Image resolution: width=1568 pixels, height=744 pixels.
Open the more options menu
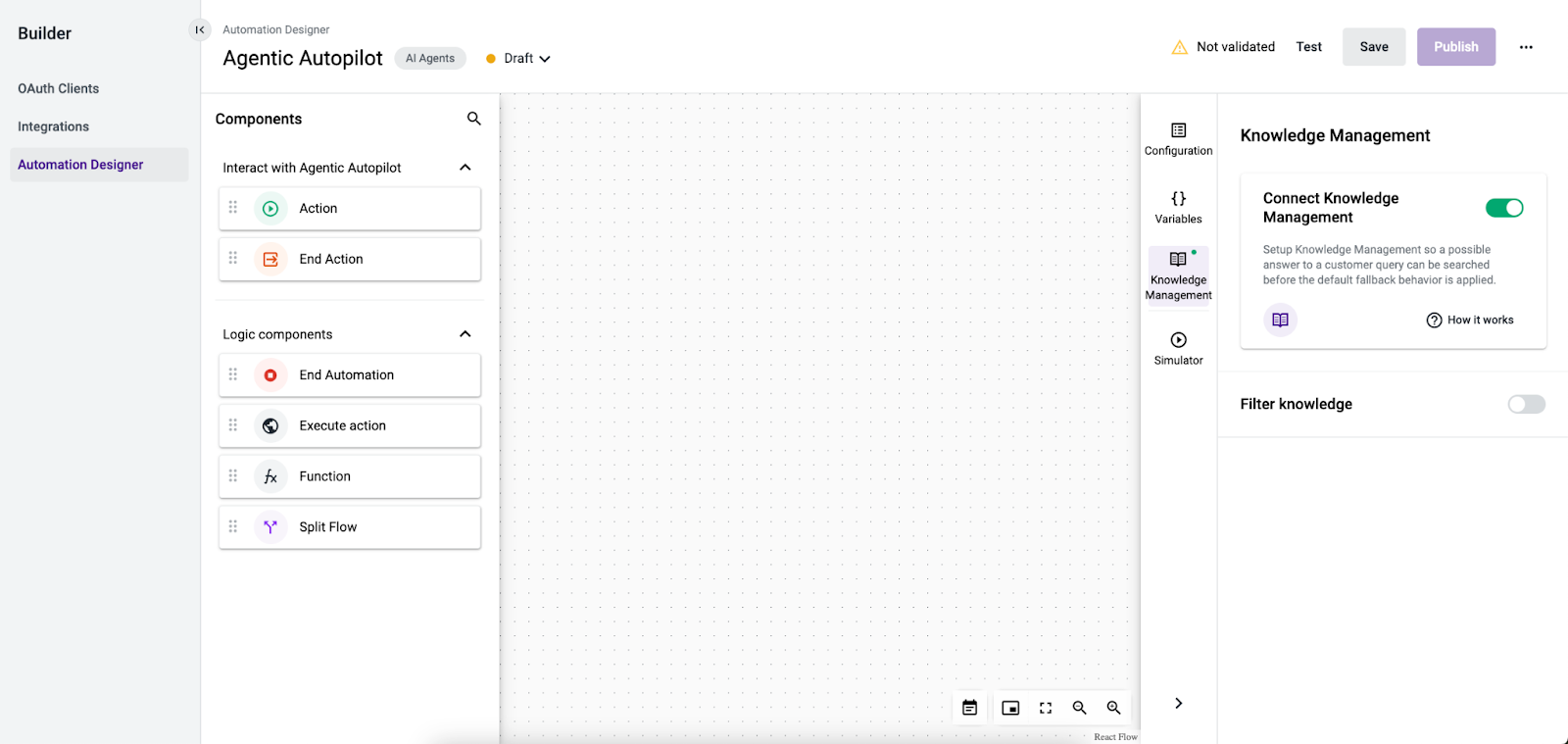tap(1526, 47)
